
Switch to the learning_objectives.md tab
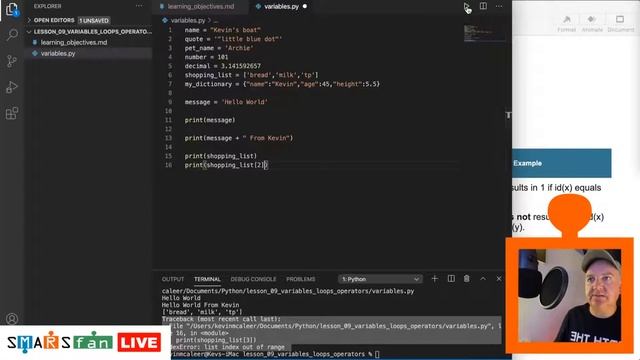point(200,7)
